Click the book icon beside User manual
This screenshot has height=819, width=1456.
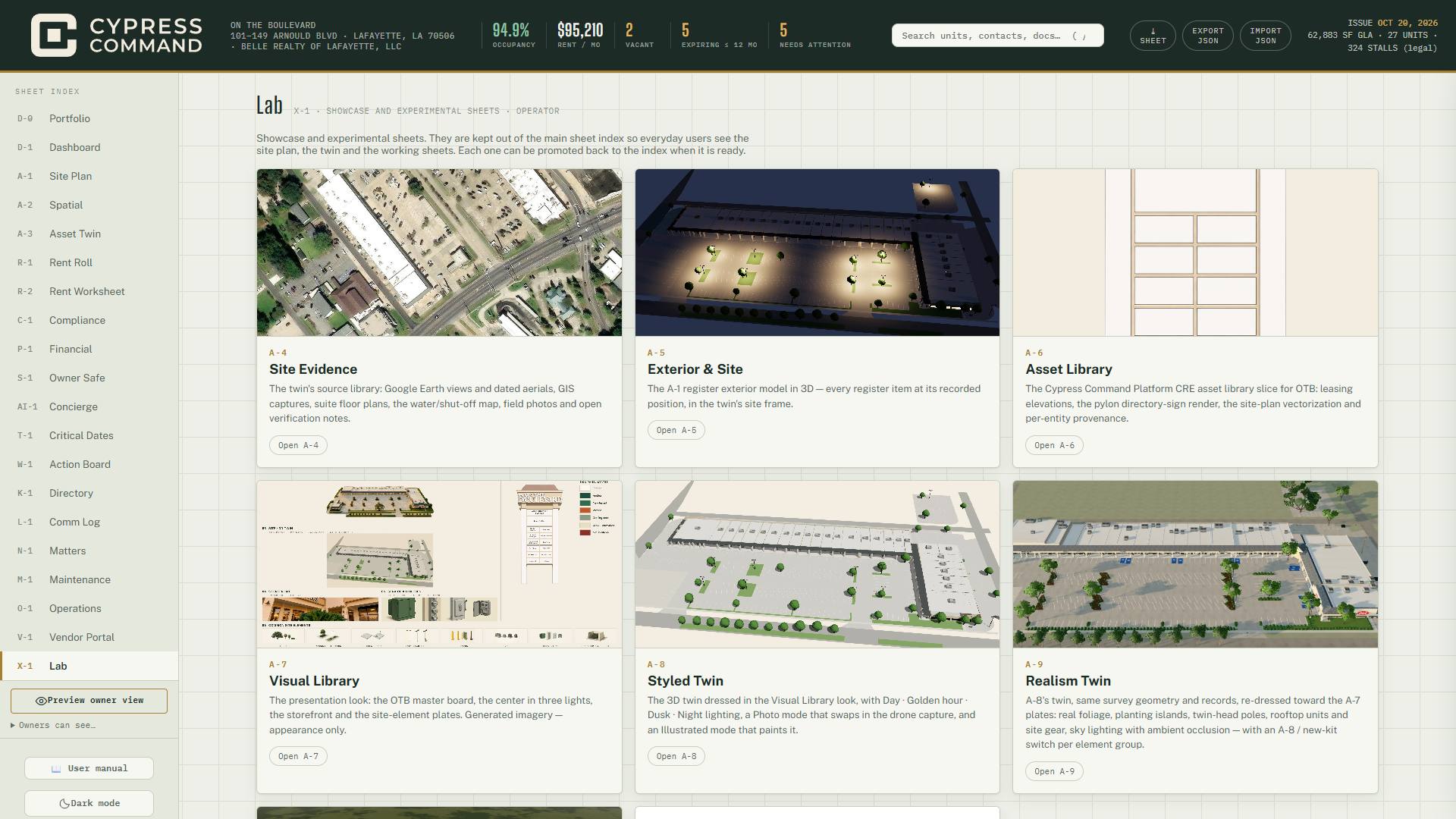(56, 769)
